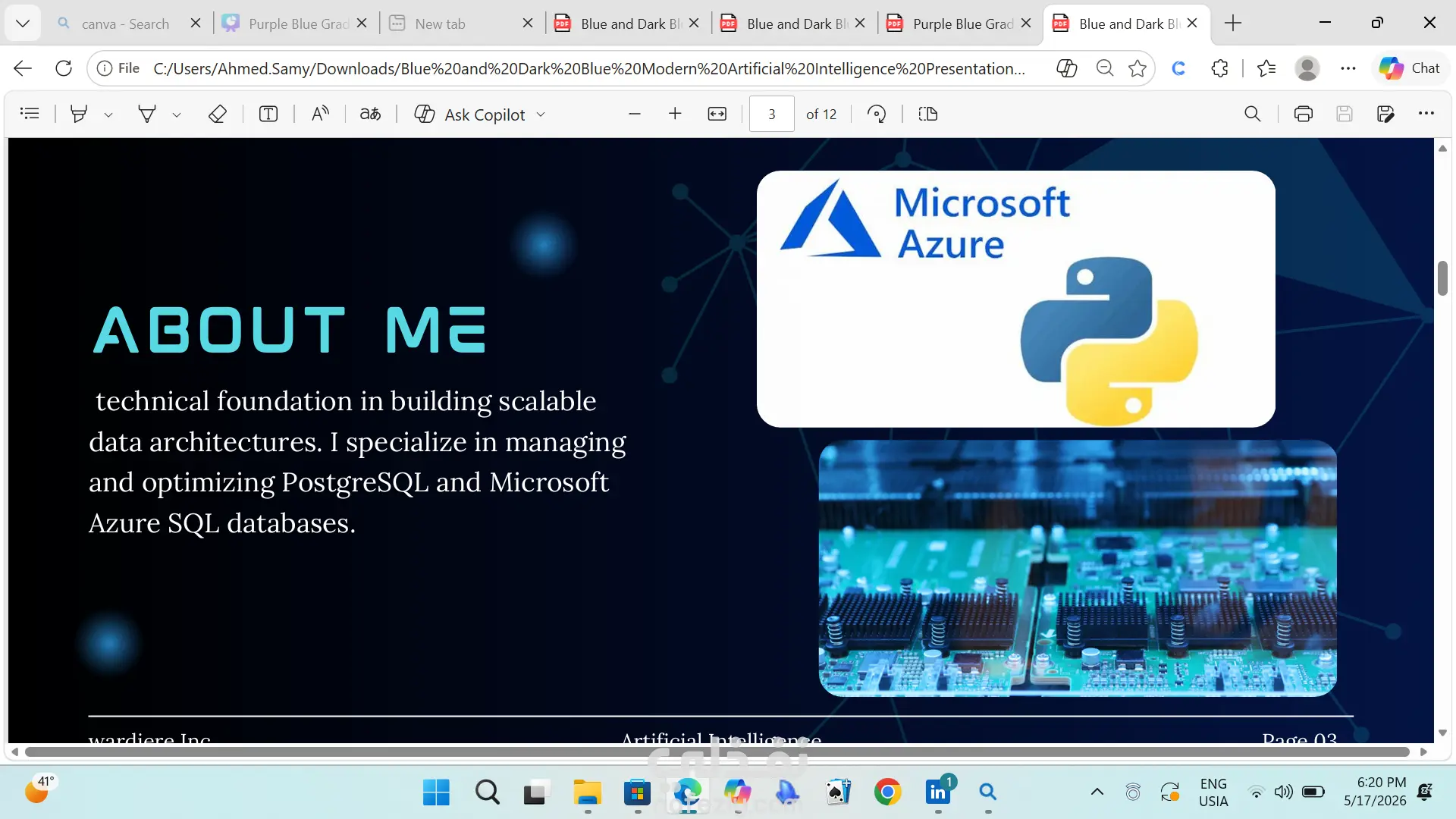Click the Save as icon
This screenshot has width=1456, height=819.
pos(1385,114)
